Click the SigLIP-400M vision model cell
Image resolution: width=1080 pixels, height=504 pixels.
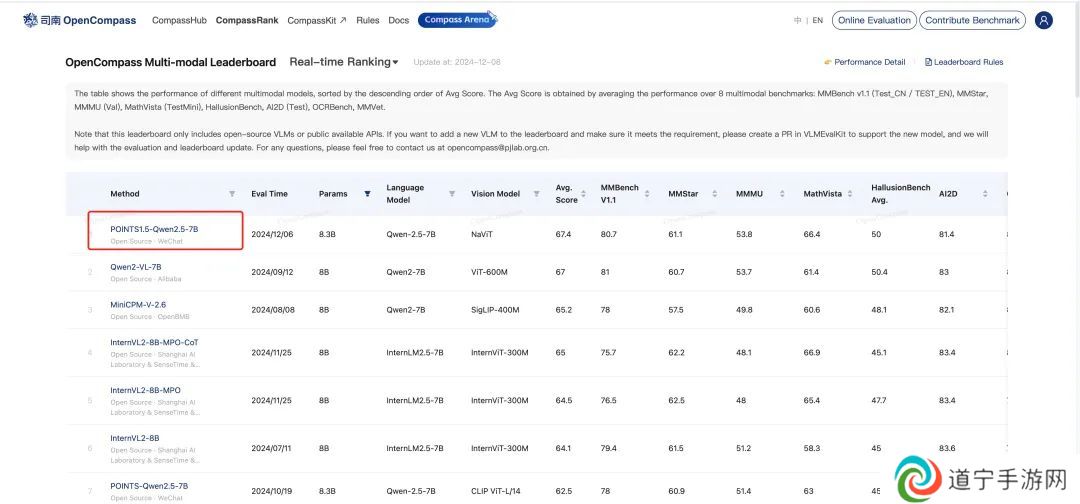(x=495, y=311)
